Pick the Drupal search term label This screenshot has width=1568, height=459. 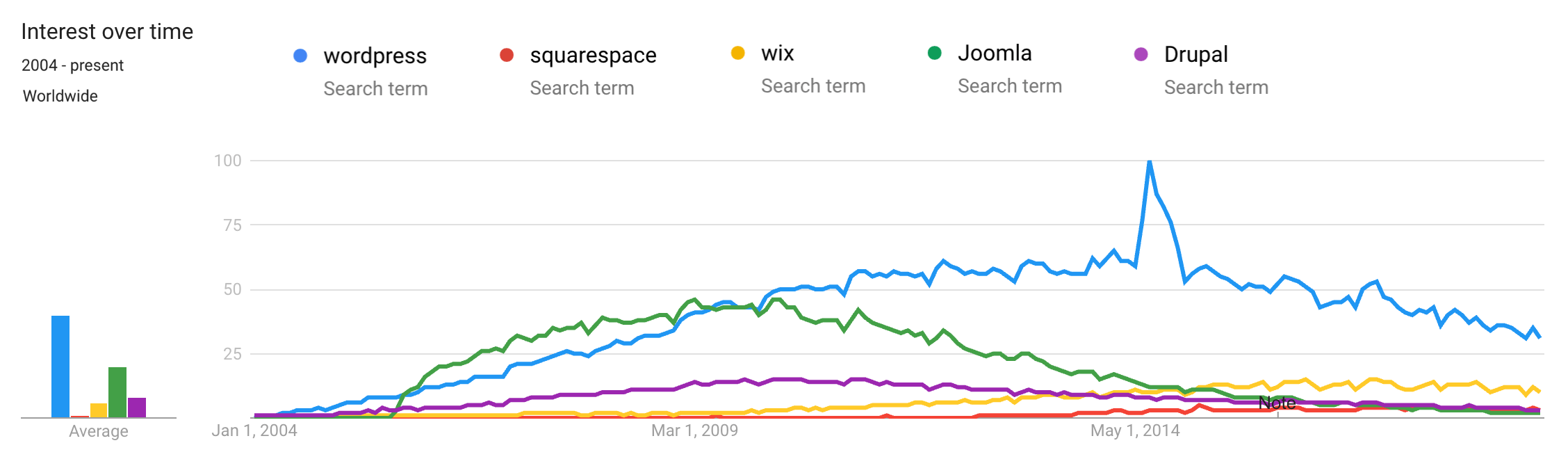1195,54
